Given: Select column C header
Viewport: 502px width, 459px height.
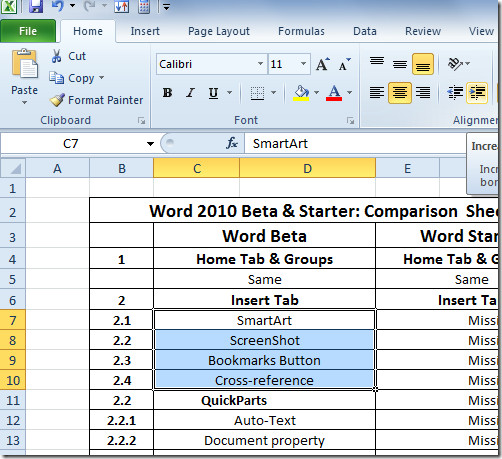Looking at the screenshot, I should (197, 168).
